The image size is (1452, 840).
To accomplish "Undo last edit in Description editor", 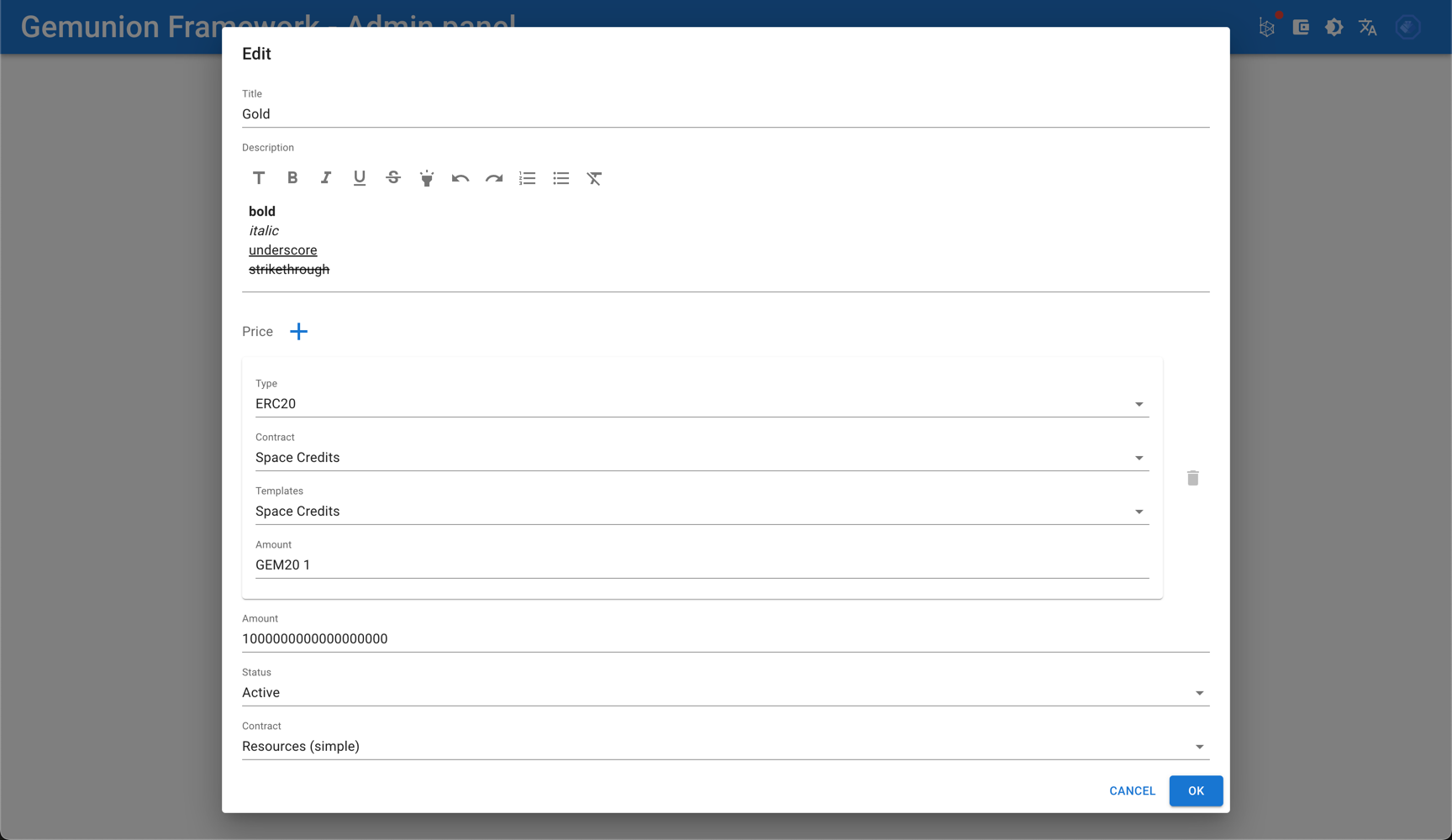I will 460,178.
